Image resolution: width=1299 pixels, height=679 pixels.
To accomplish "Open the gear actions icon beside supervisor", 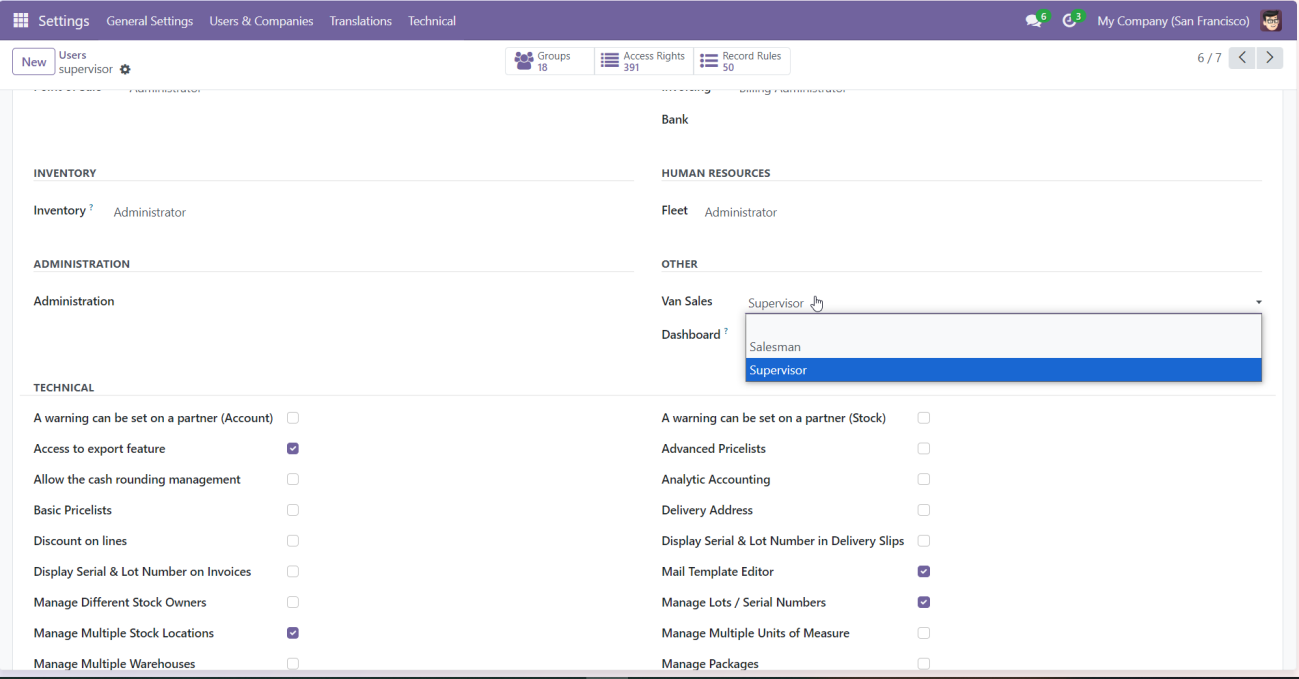I will [x=125, y=70].
